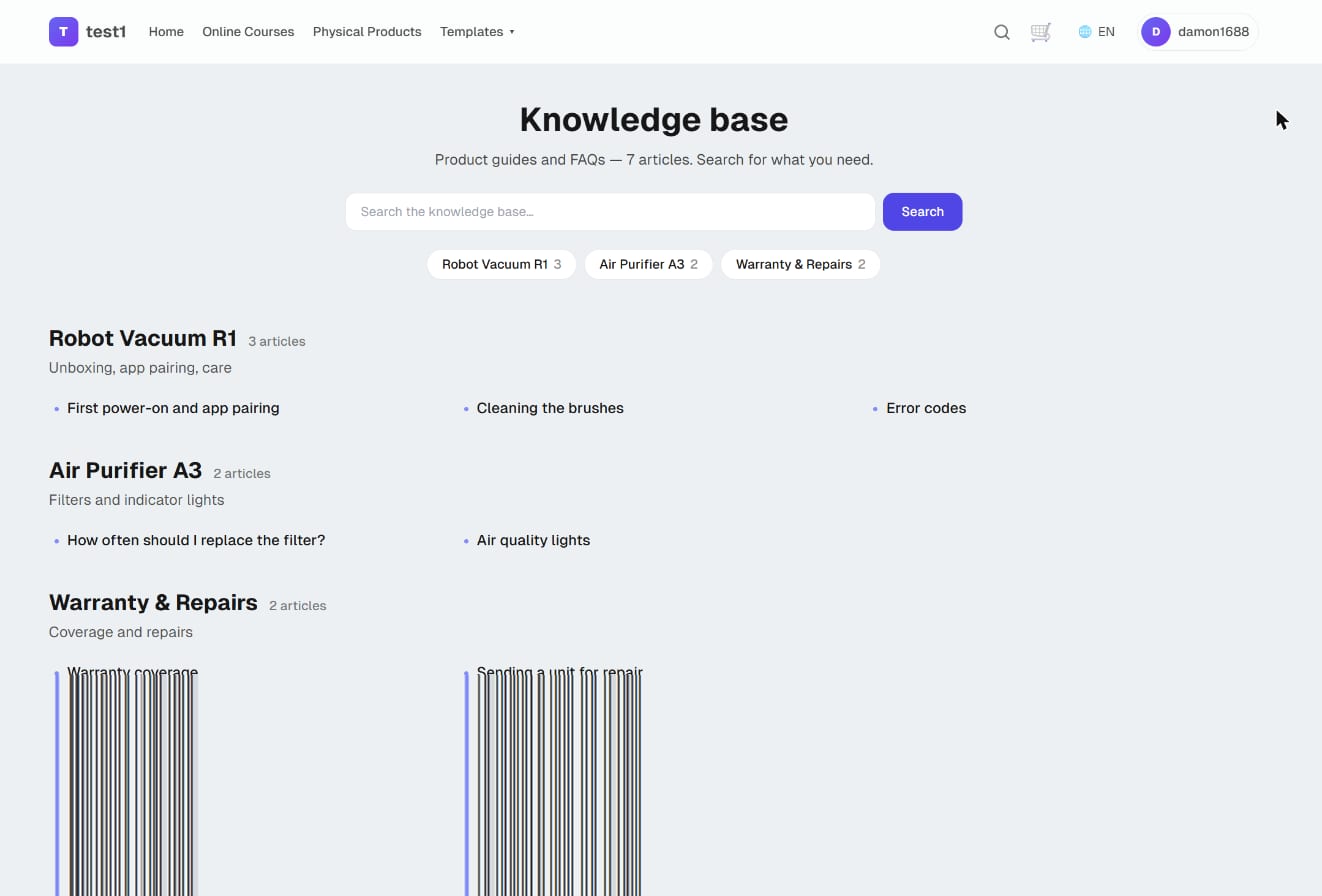Open Physical Products menu item
This screenshot has width=1322, height=896.
point(367,32)
